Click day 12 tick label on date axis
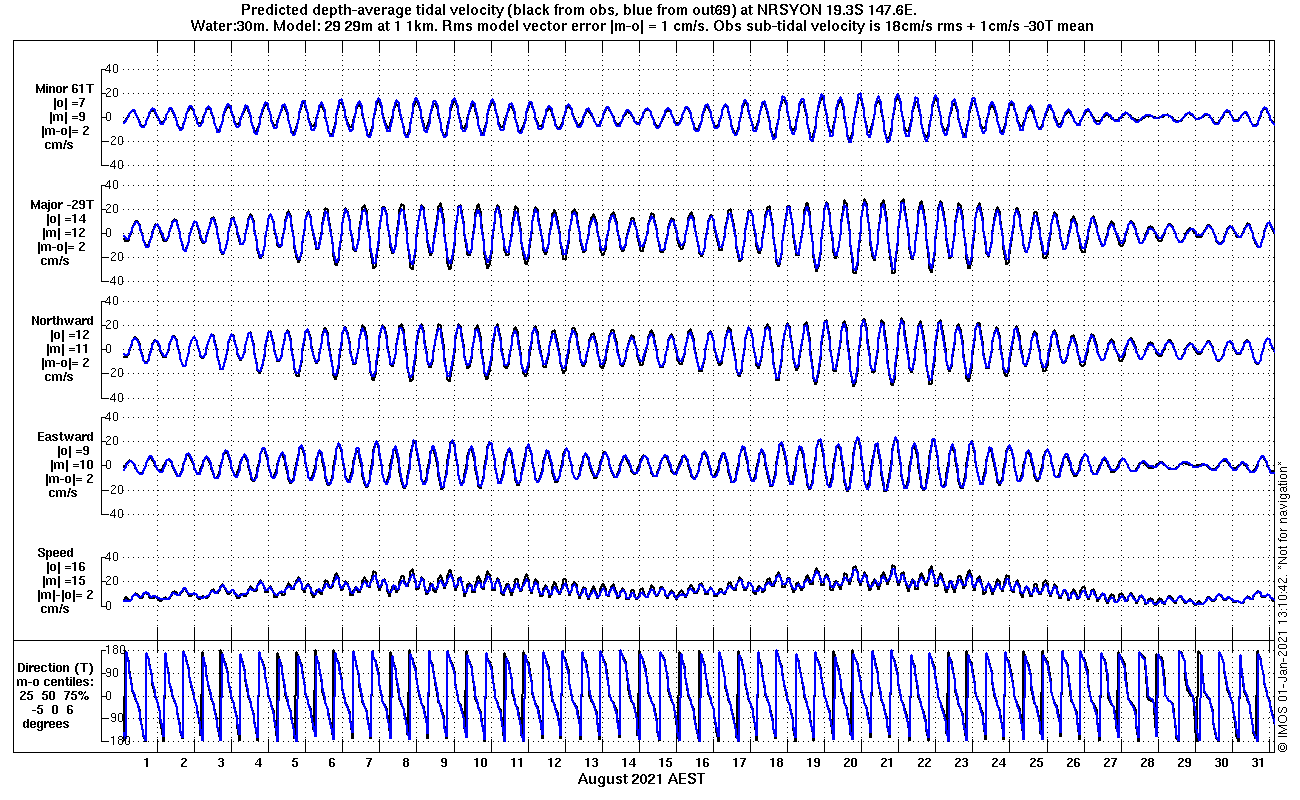This screenshot has width=1300, height=800. 554,762
